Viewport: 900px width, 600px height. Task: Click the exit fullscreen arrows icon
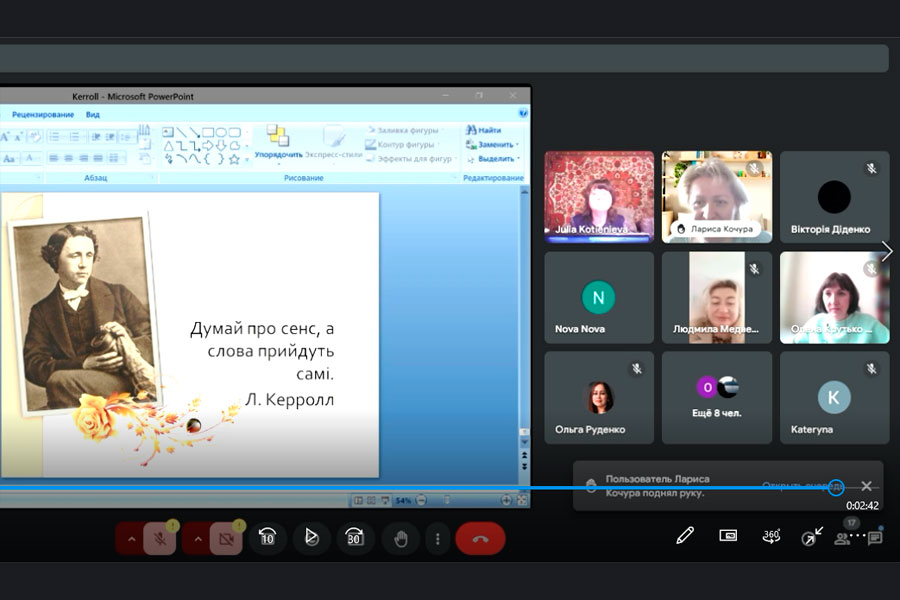coord(812,536)
